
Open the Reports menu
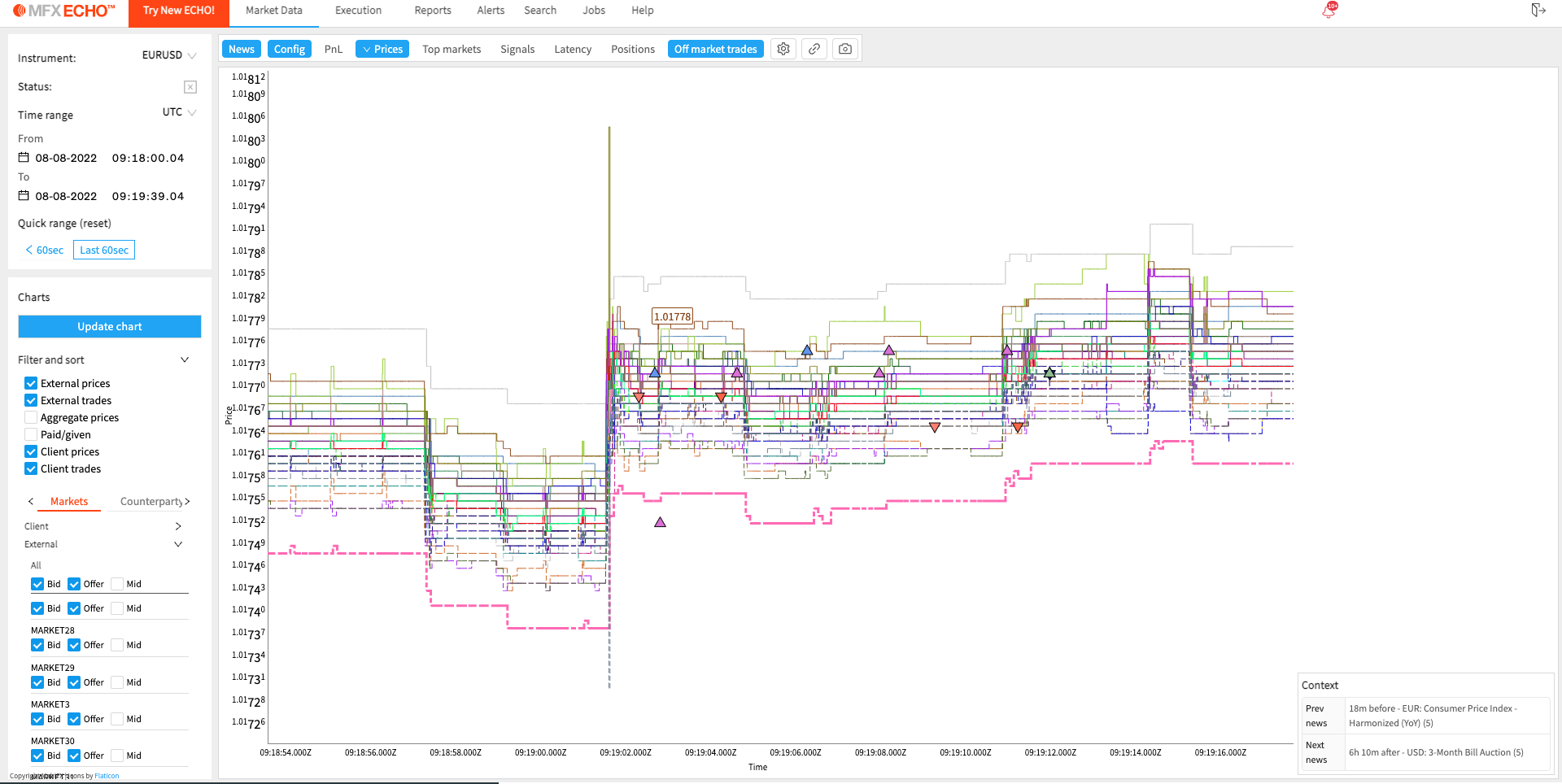coord(433,11)
